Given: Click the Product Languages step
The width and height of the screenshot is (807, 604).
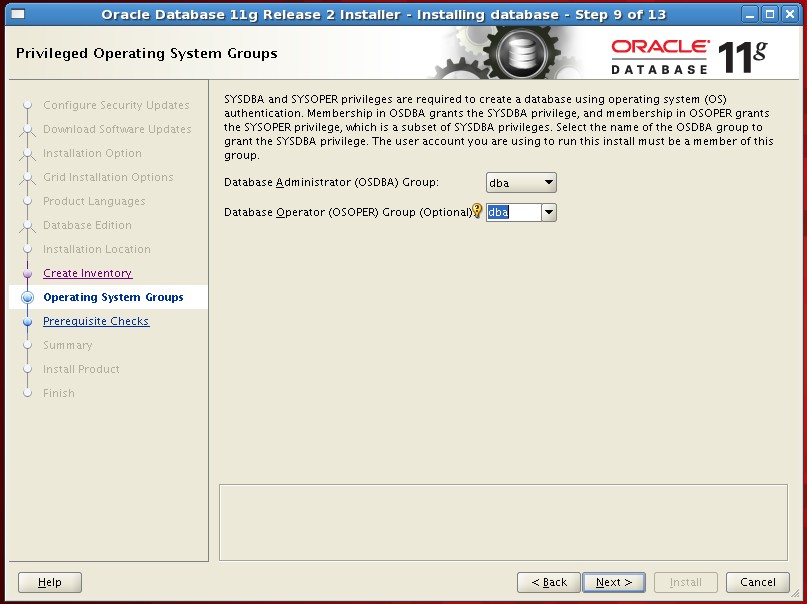Looking at the screenshot, I should [x=94, y=201].
